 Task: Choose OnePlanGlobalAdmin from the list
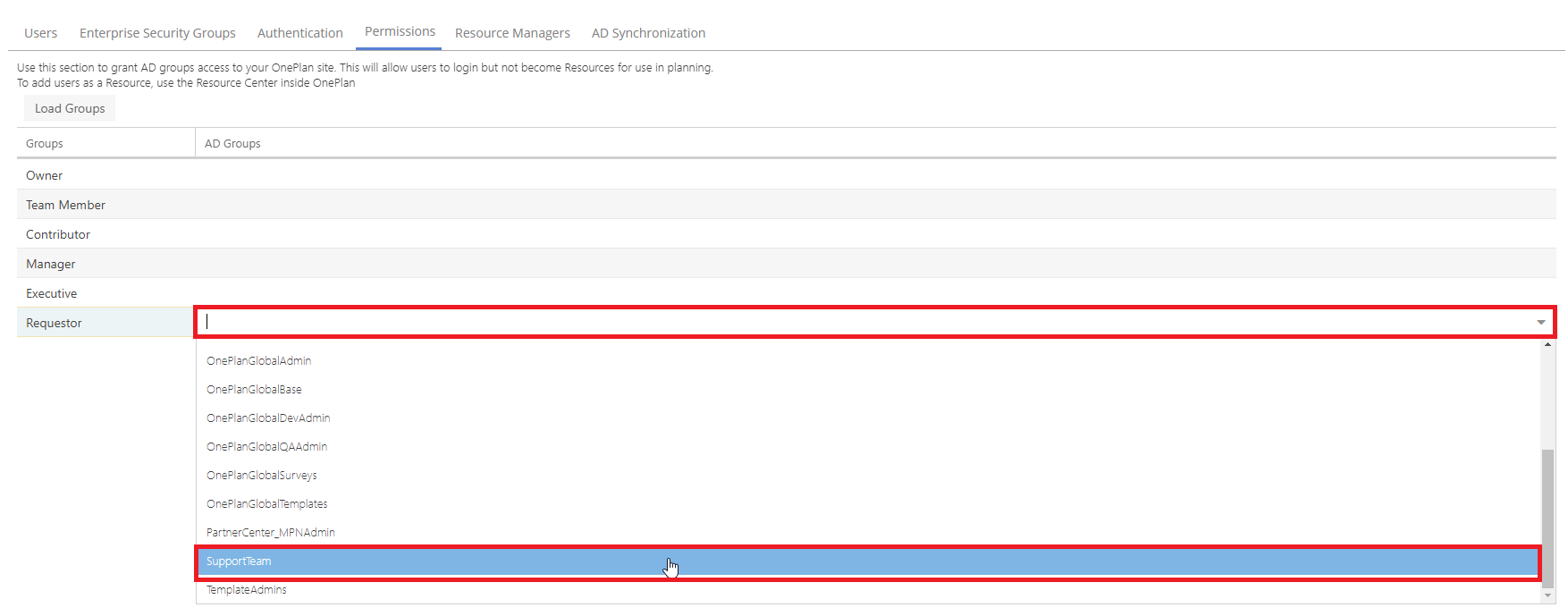(869, 361)
